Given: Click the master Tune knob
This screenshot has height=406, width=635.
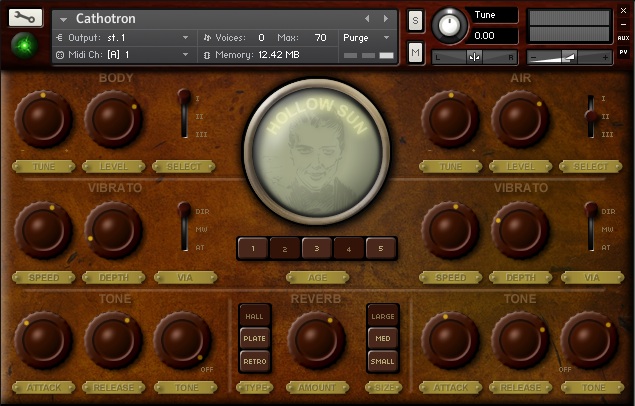Looking at the screenshot, I should click(x=449, y=26).
